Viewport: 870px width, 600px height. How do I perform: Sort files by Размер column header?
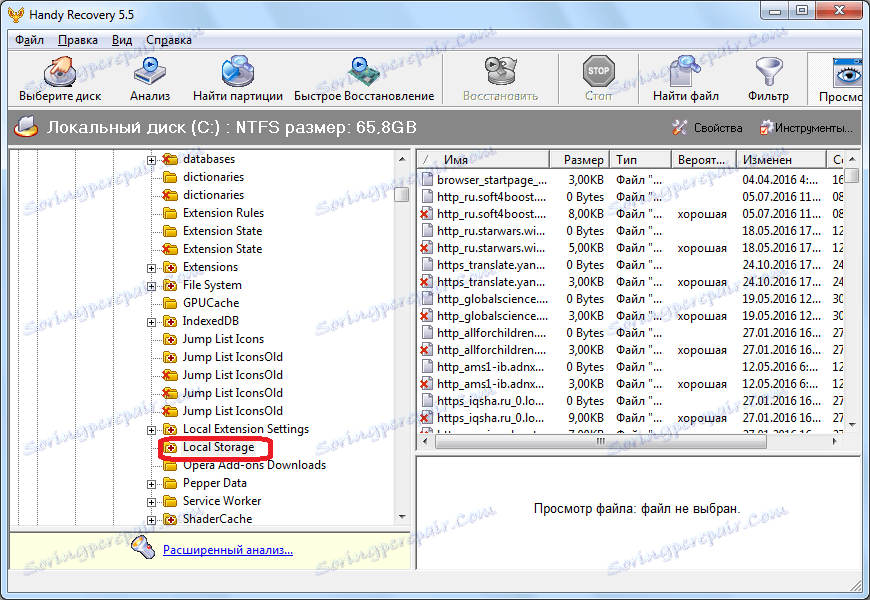[579, 160]
